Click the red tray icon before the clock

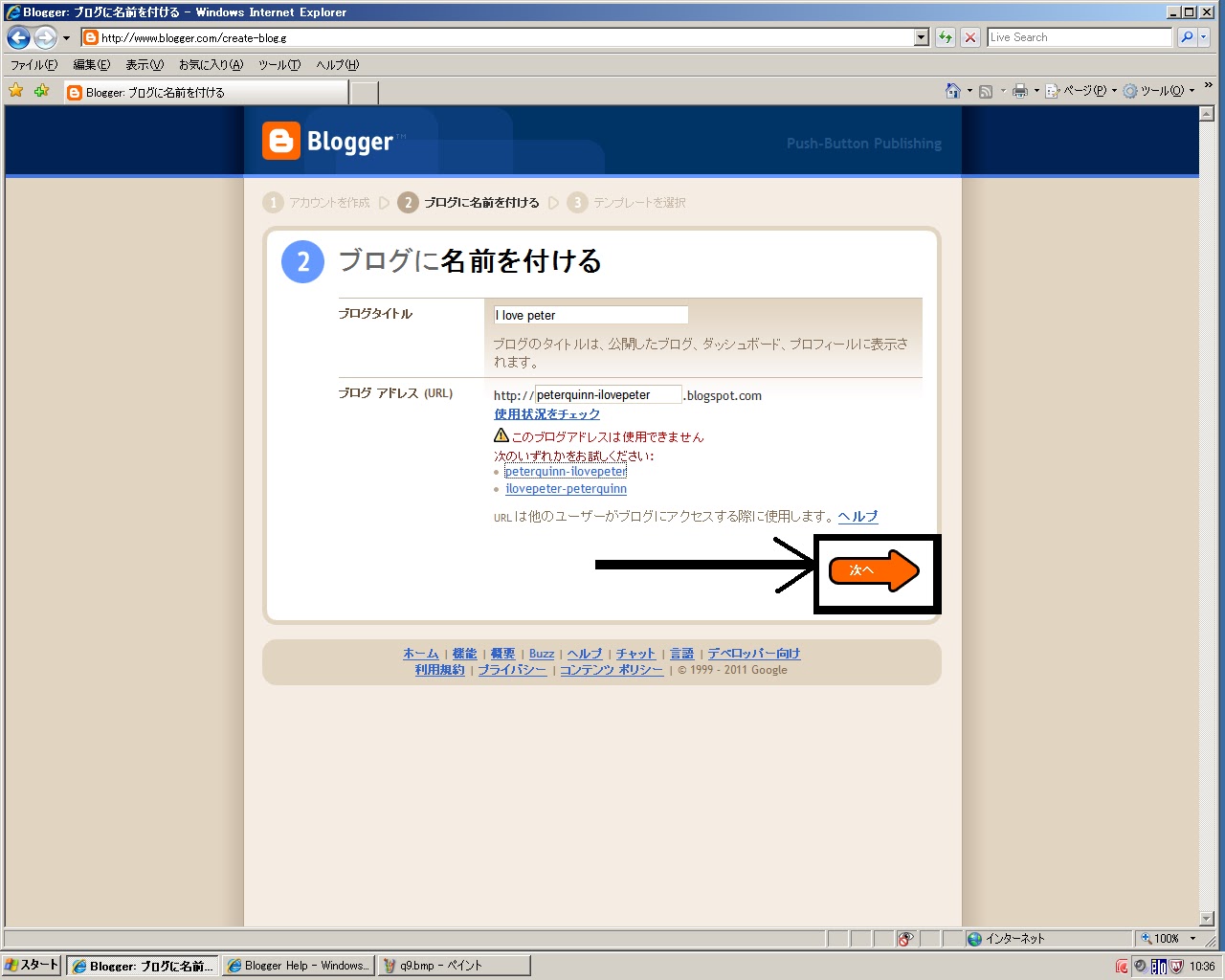tap(1122, 967)
